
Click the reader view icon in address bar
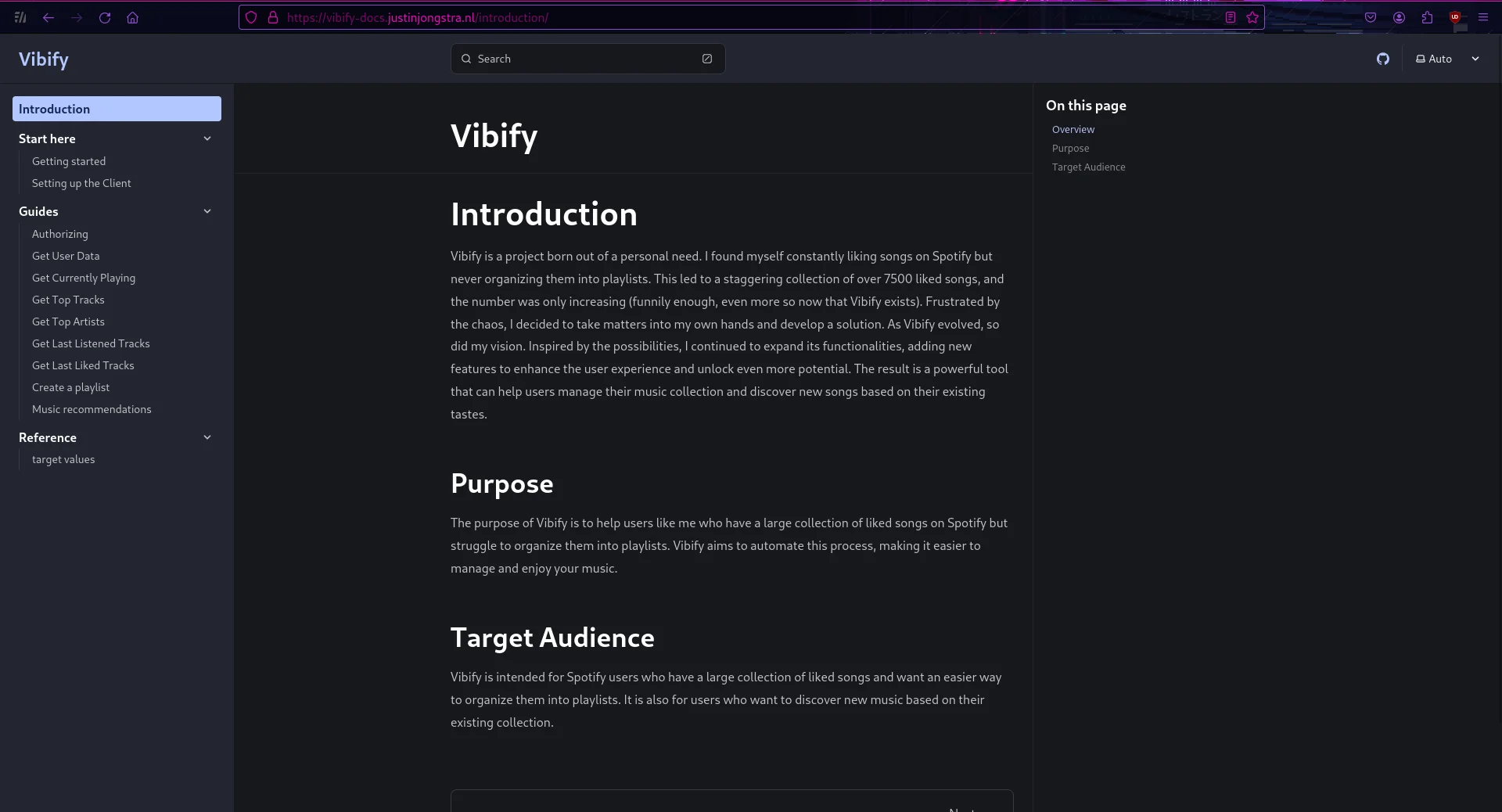1230,17
